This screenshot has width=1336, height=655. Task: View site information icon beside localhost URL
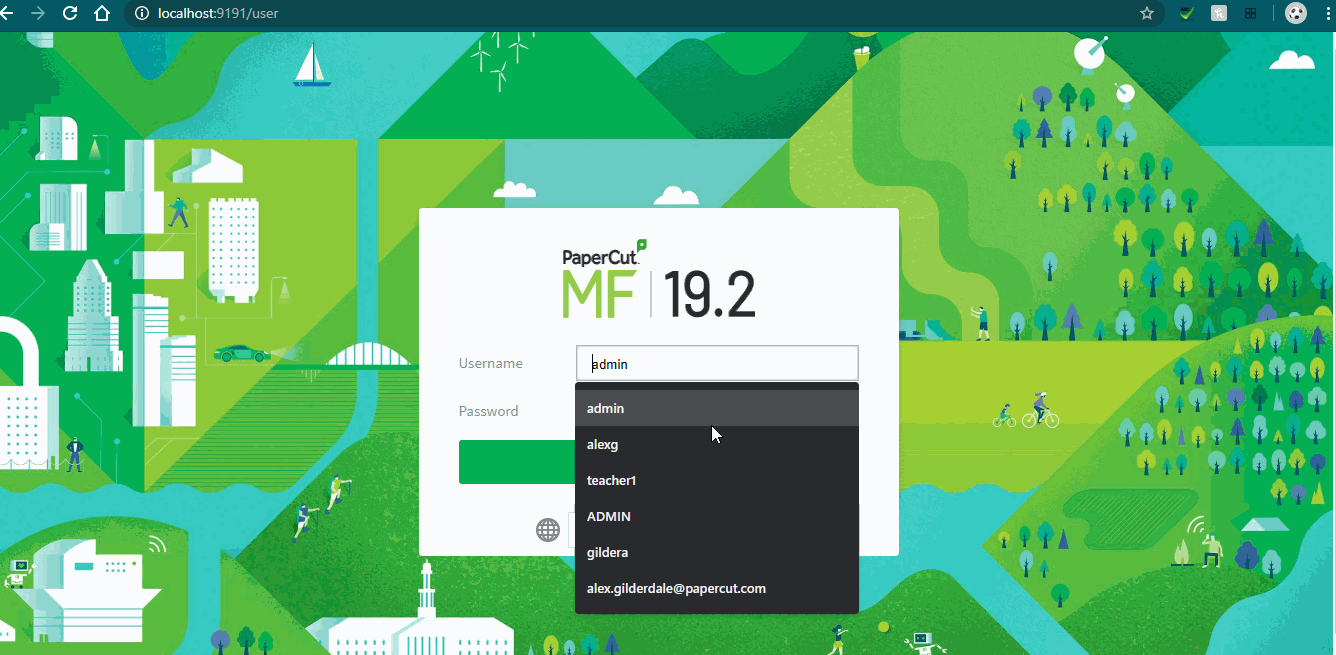(142, 14)
